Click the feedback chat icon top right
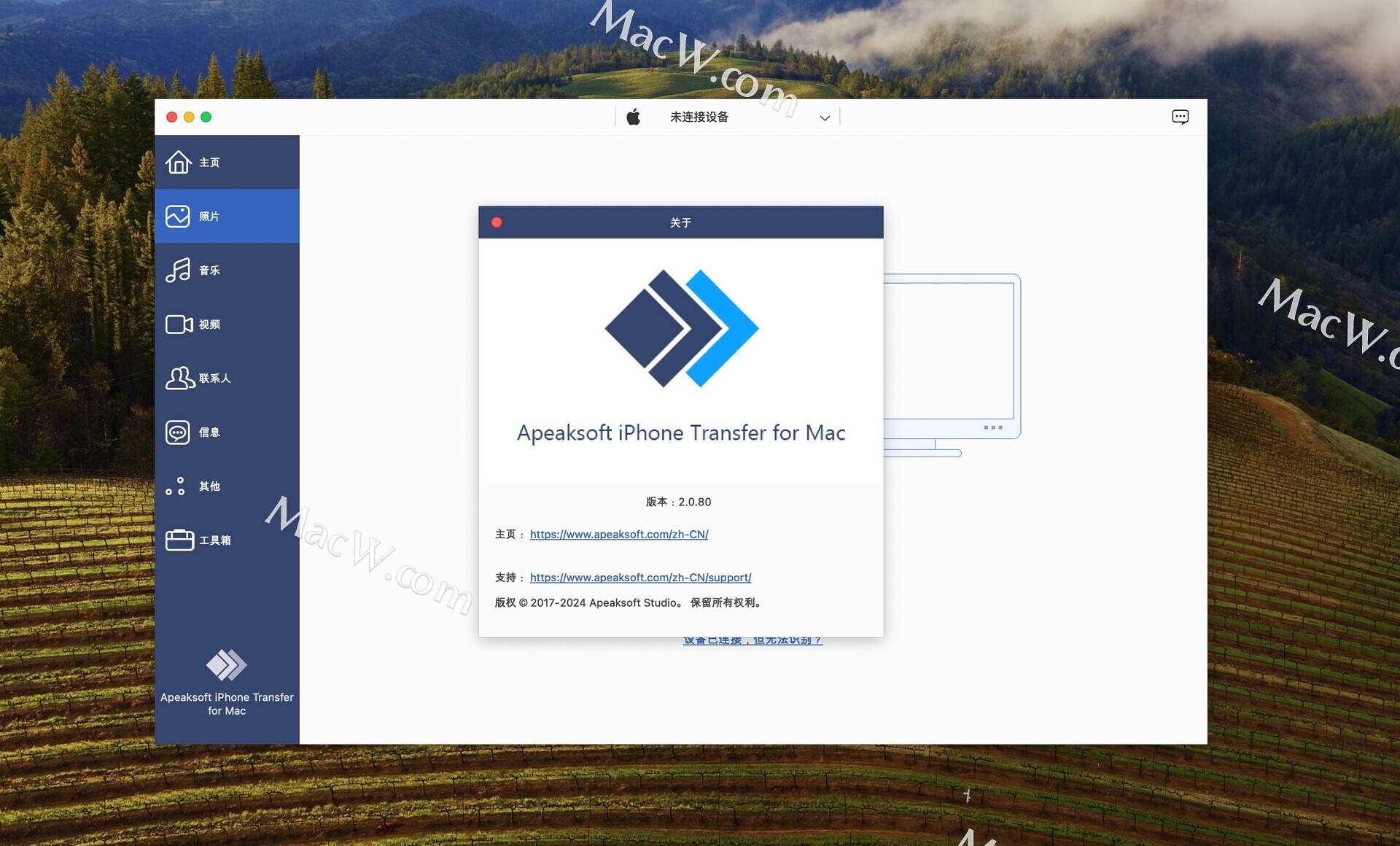 coord(1180,117)
